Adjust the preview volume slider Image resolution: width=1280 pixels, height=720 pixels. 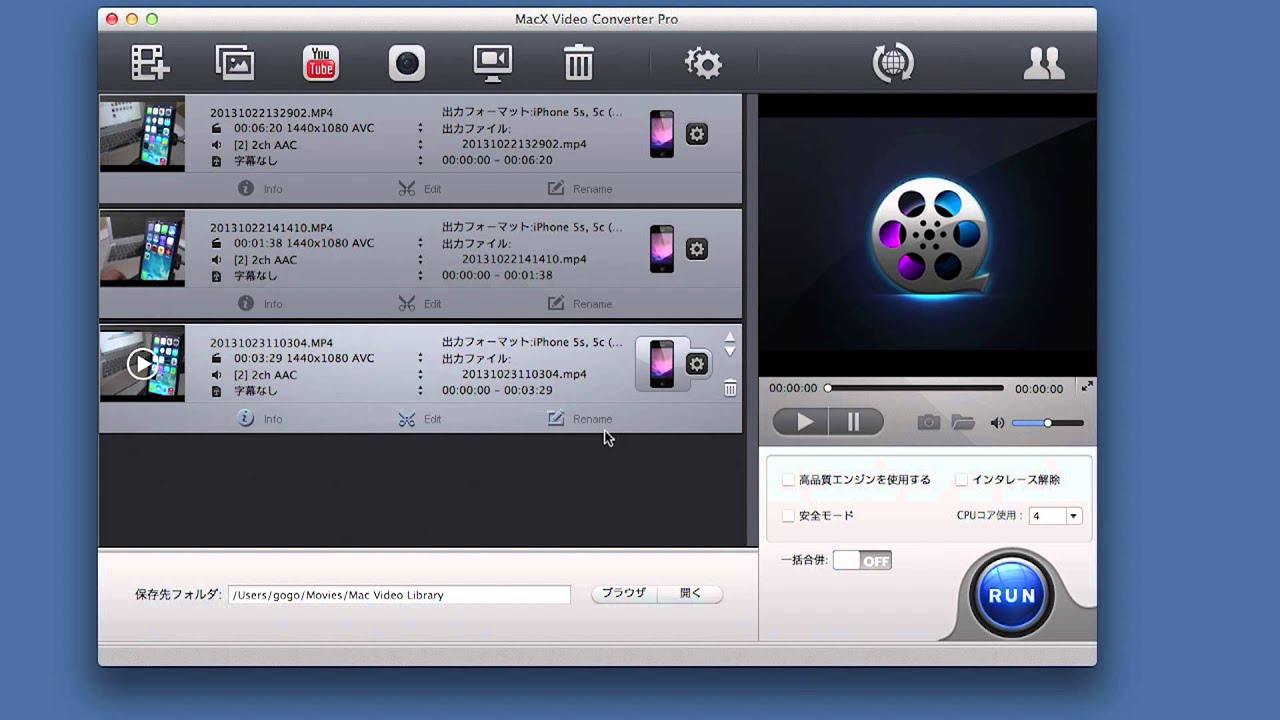coord(1048,423)
